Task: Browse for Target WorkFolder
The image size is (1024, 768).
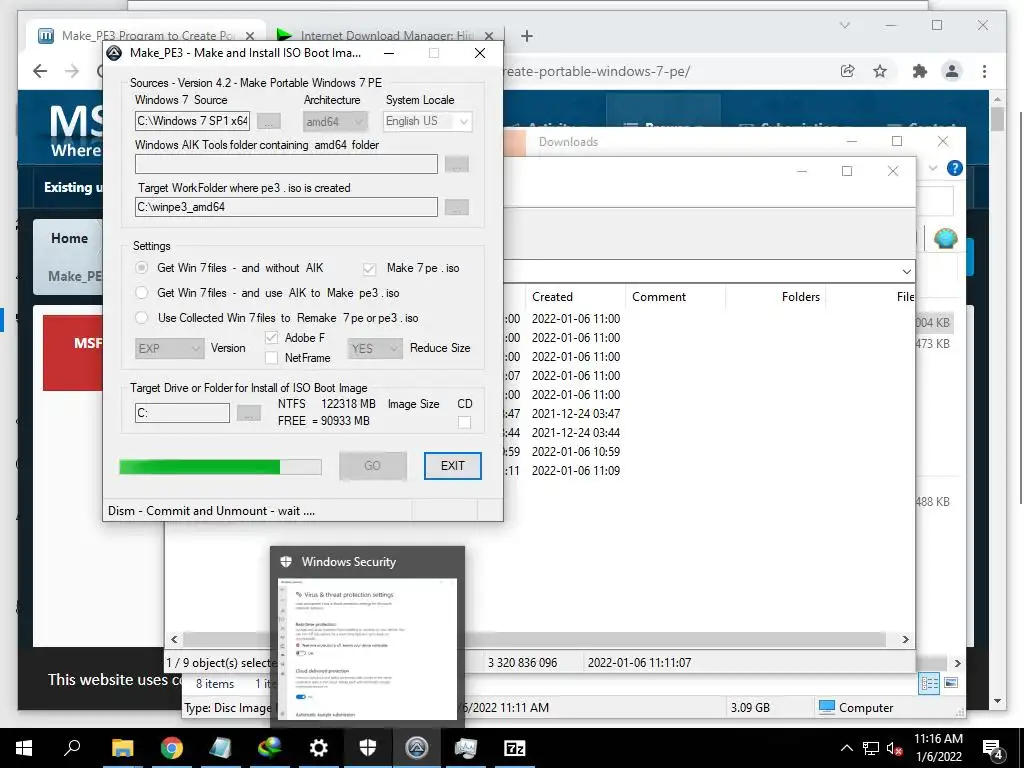Action: click(456, 207)
